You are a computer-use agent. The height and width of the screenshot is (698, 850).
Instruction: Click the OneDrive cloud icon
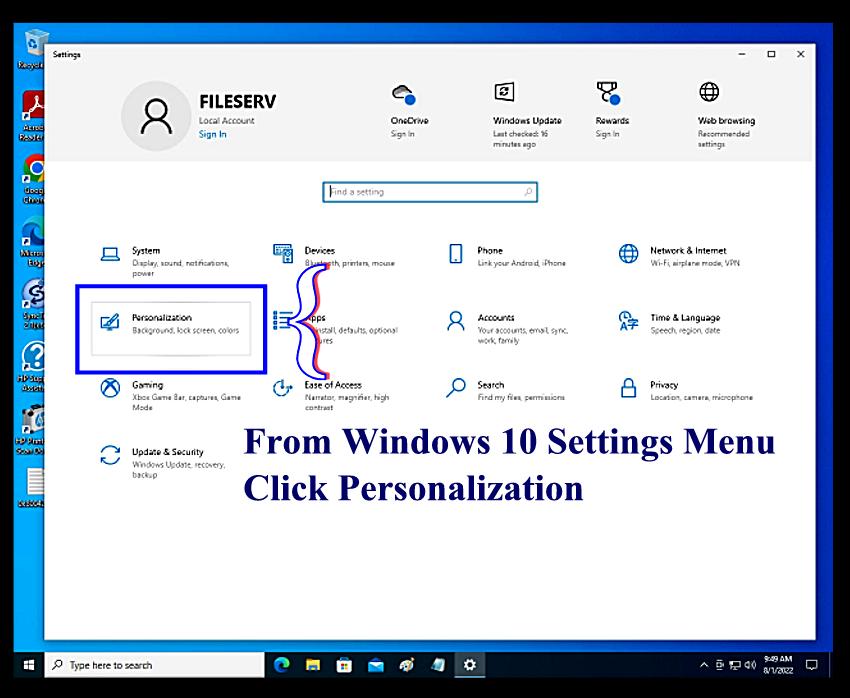[403, 94]
